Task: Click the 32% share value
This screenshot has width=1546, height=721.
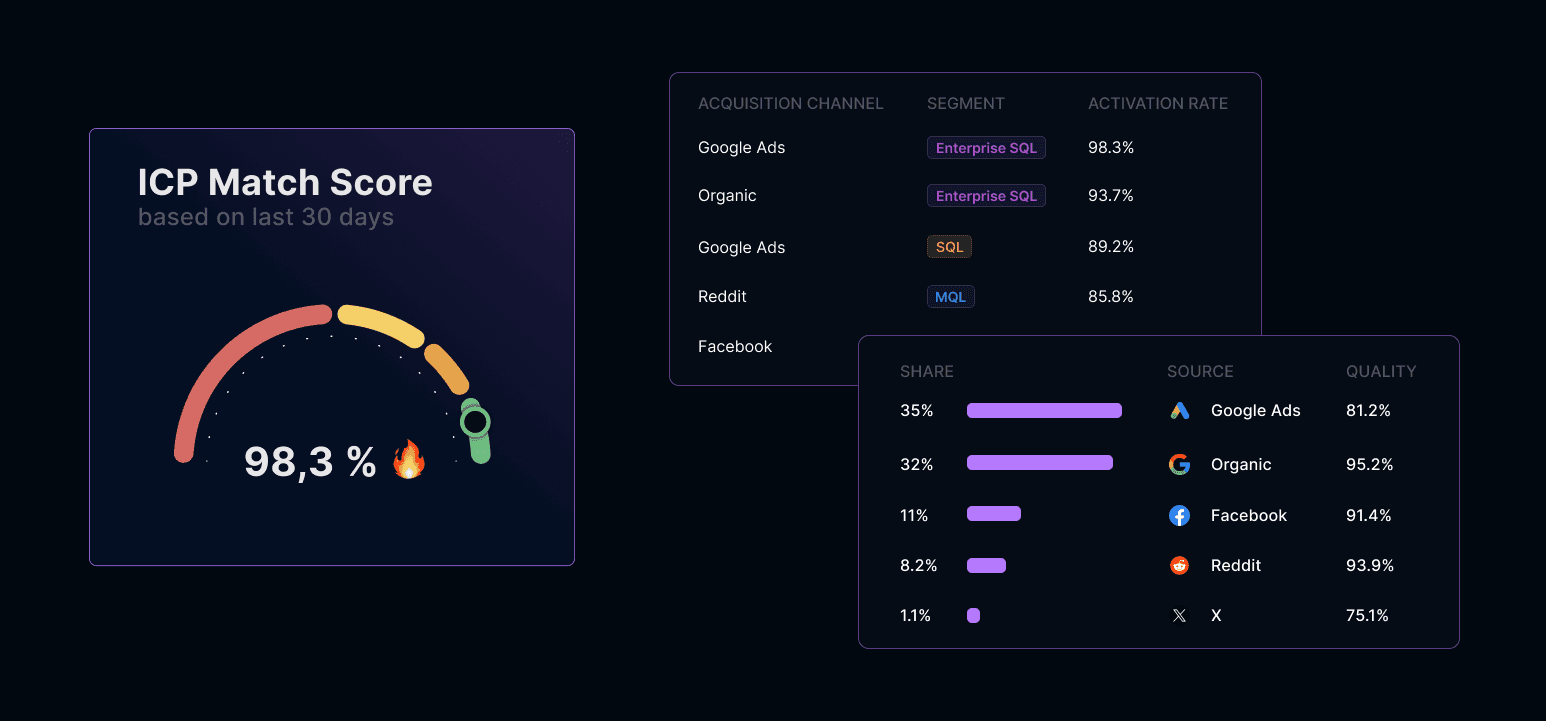Action: click(x=917, y=465)
